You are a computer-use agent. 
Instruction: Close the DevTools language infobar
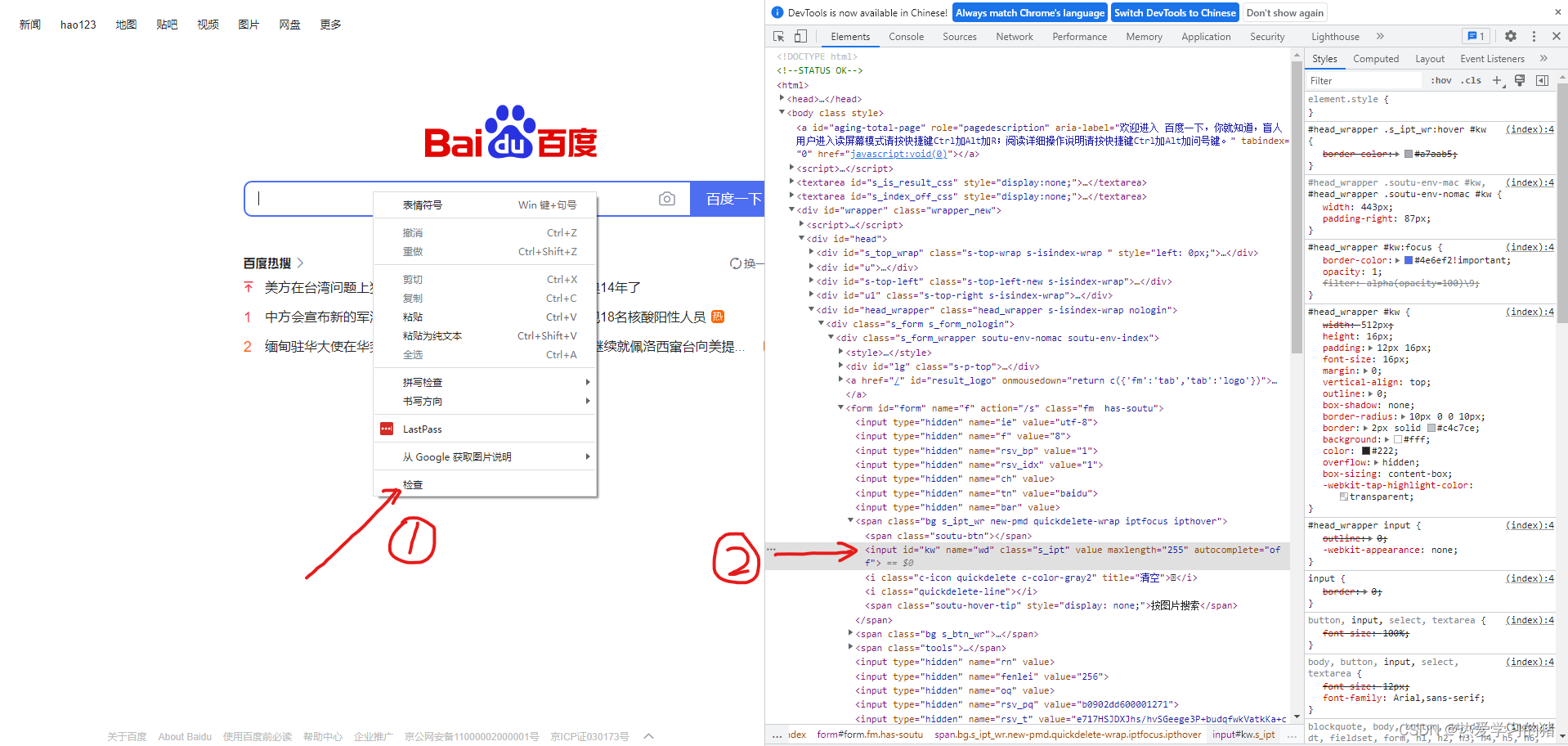pos(1557,12)
